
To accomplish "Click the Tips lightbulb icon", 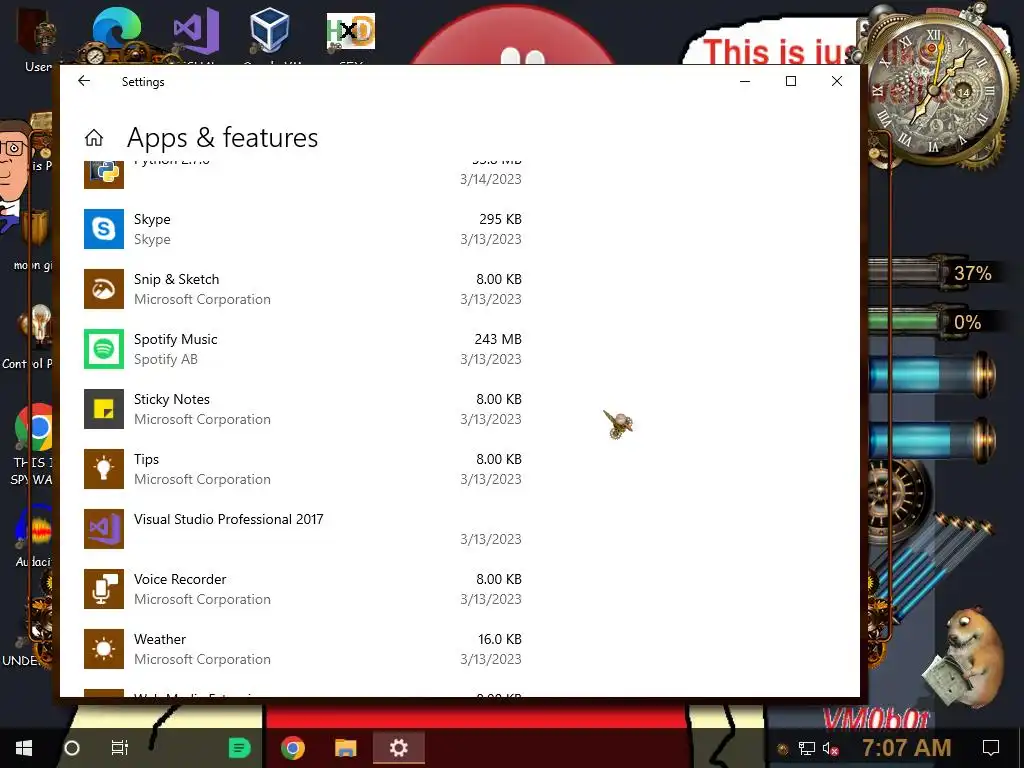I will pyautogui.click(x=104, y=470).
